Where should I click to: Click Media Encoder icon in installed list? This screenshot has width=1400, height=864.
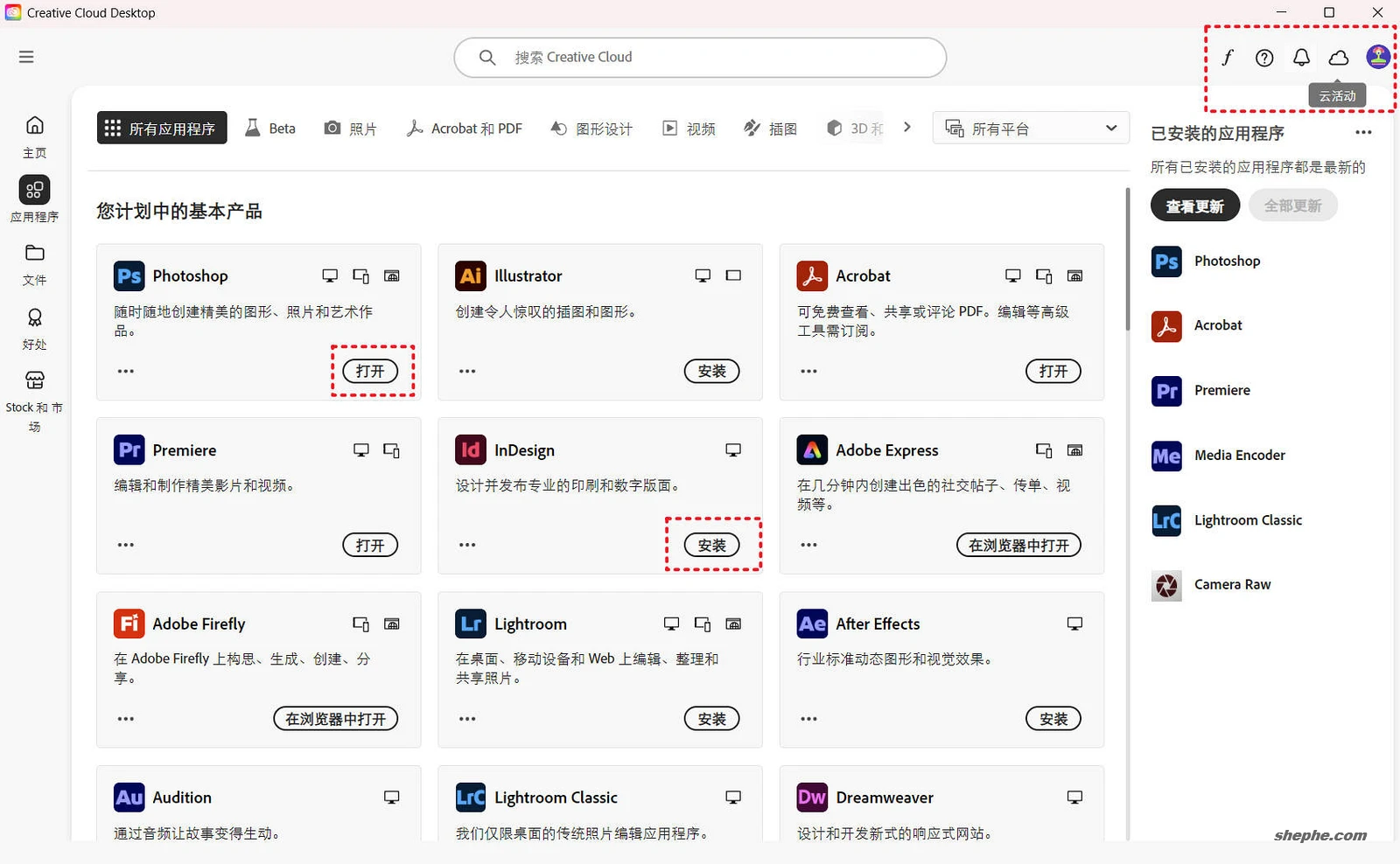pos(1166,456)
